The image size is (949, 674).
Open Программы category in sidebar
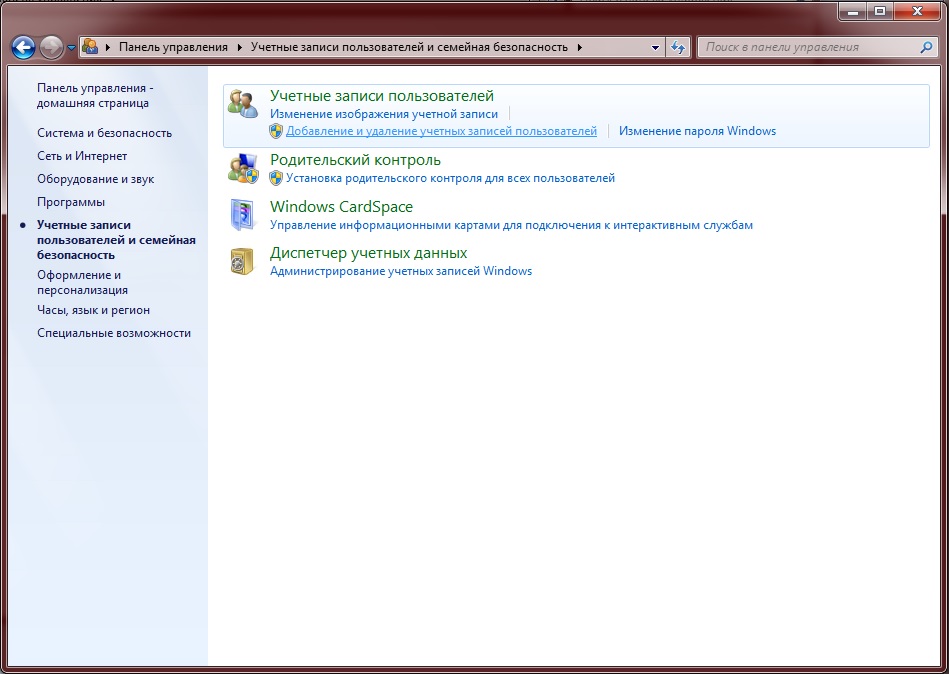tap(71, 202)
